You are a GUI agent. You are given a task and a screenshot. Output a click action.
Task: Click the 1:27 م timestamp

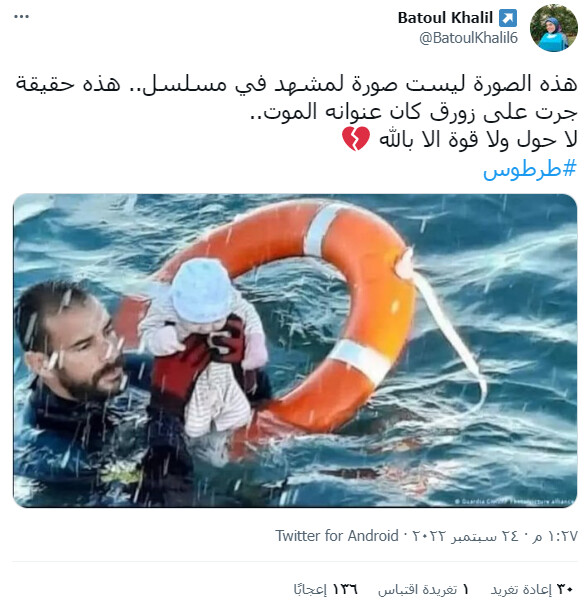coord(555,536)
